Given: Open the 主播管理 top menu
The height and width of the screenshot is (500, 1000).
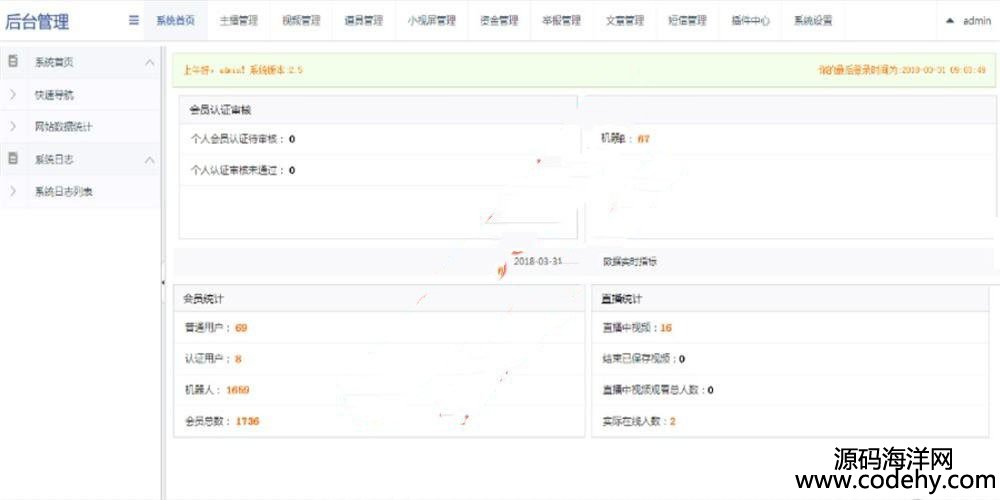Looking at the screenshot, I should [239, 20].
